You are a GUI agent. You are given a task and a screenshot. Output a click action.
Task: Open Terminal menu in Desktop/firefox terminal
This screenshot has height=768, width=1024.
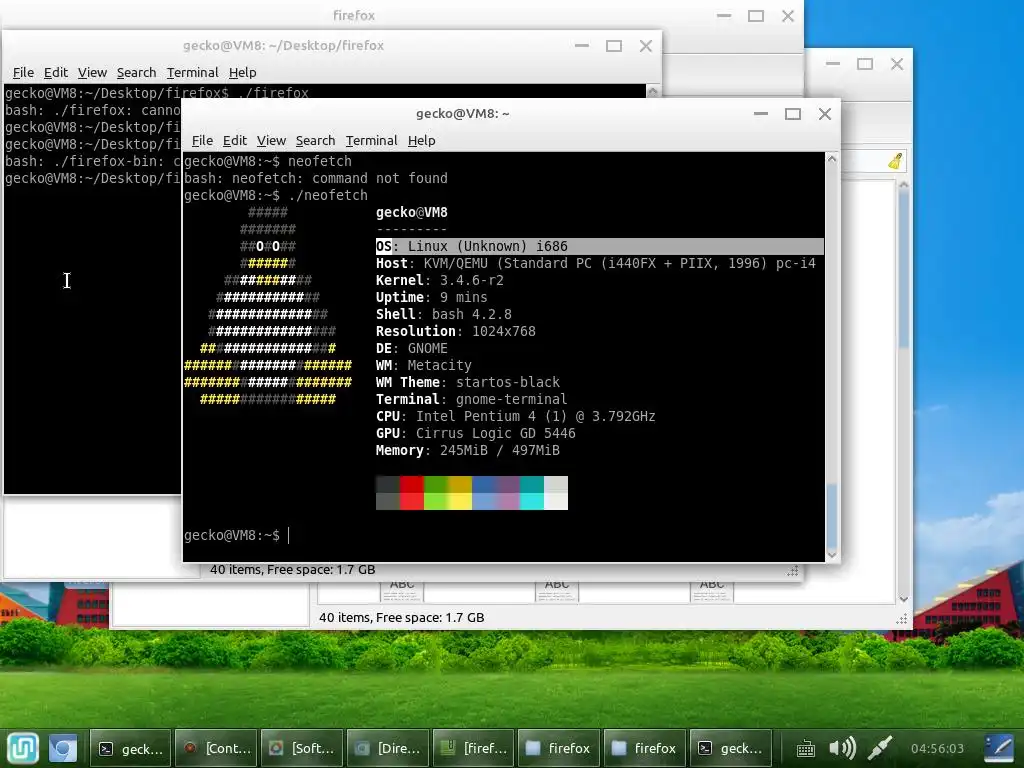tap(193, 72)
